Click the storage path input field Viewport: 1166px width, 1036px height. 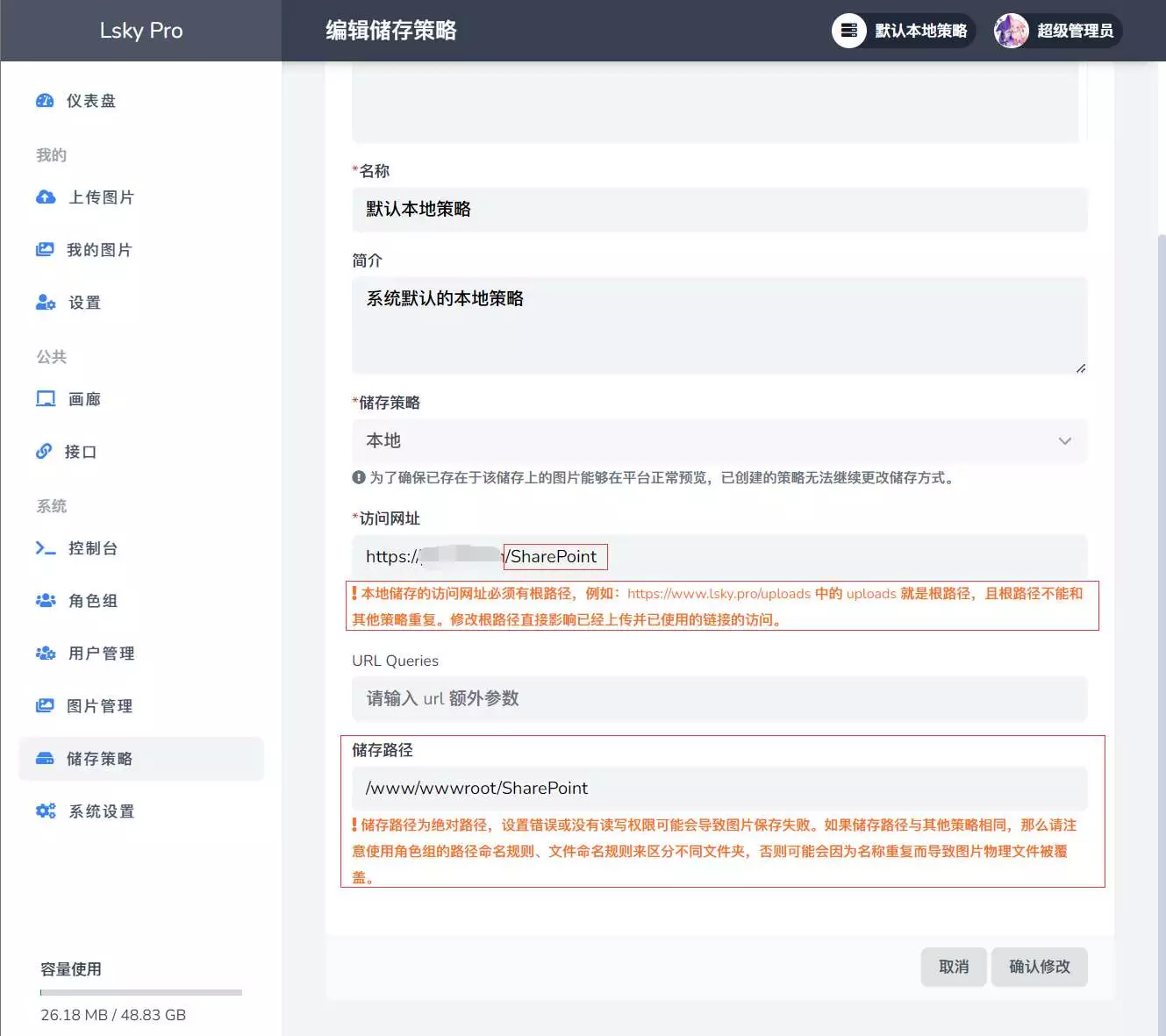tap(719, 788)
